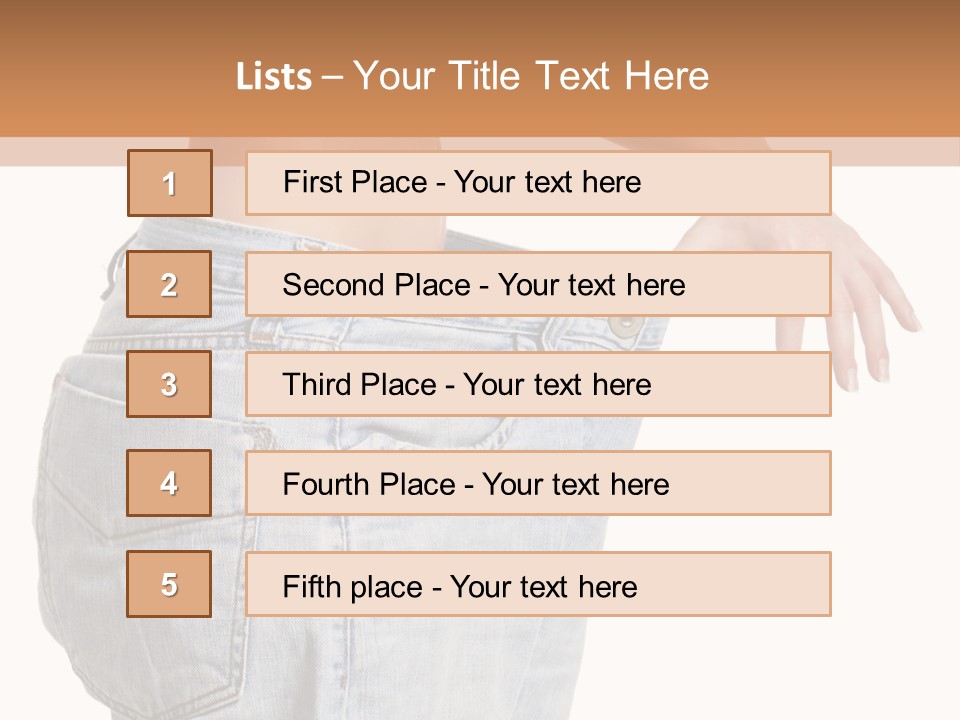Click the "Your Title Text Here" title text
The image size is (960, 720).
click(x=531, y=77)
